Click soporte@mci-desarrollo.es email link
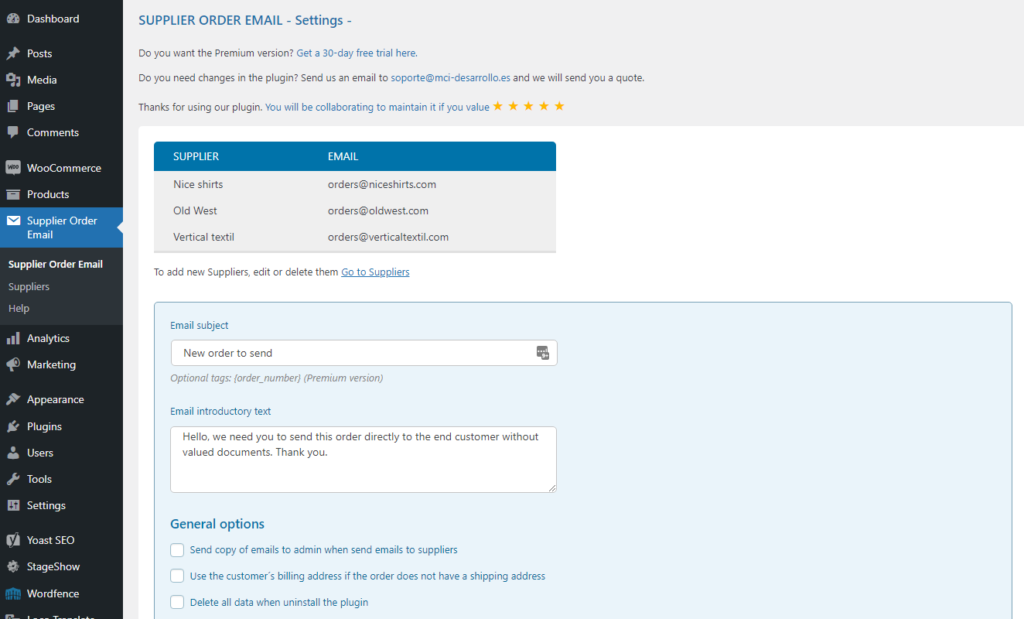 [450, 78]
